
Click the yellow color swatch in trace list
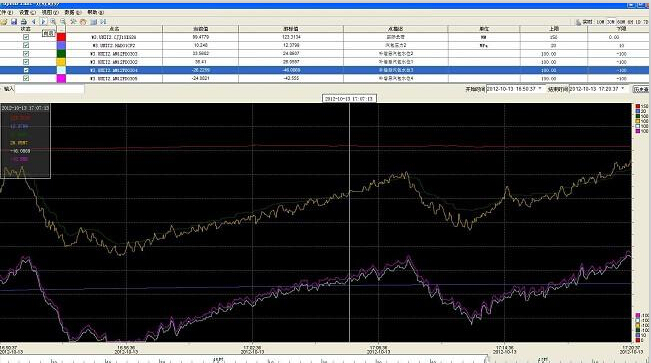(x=61, y=62)
